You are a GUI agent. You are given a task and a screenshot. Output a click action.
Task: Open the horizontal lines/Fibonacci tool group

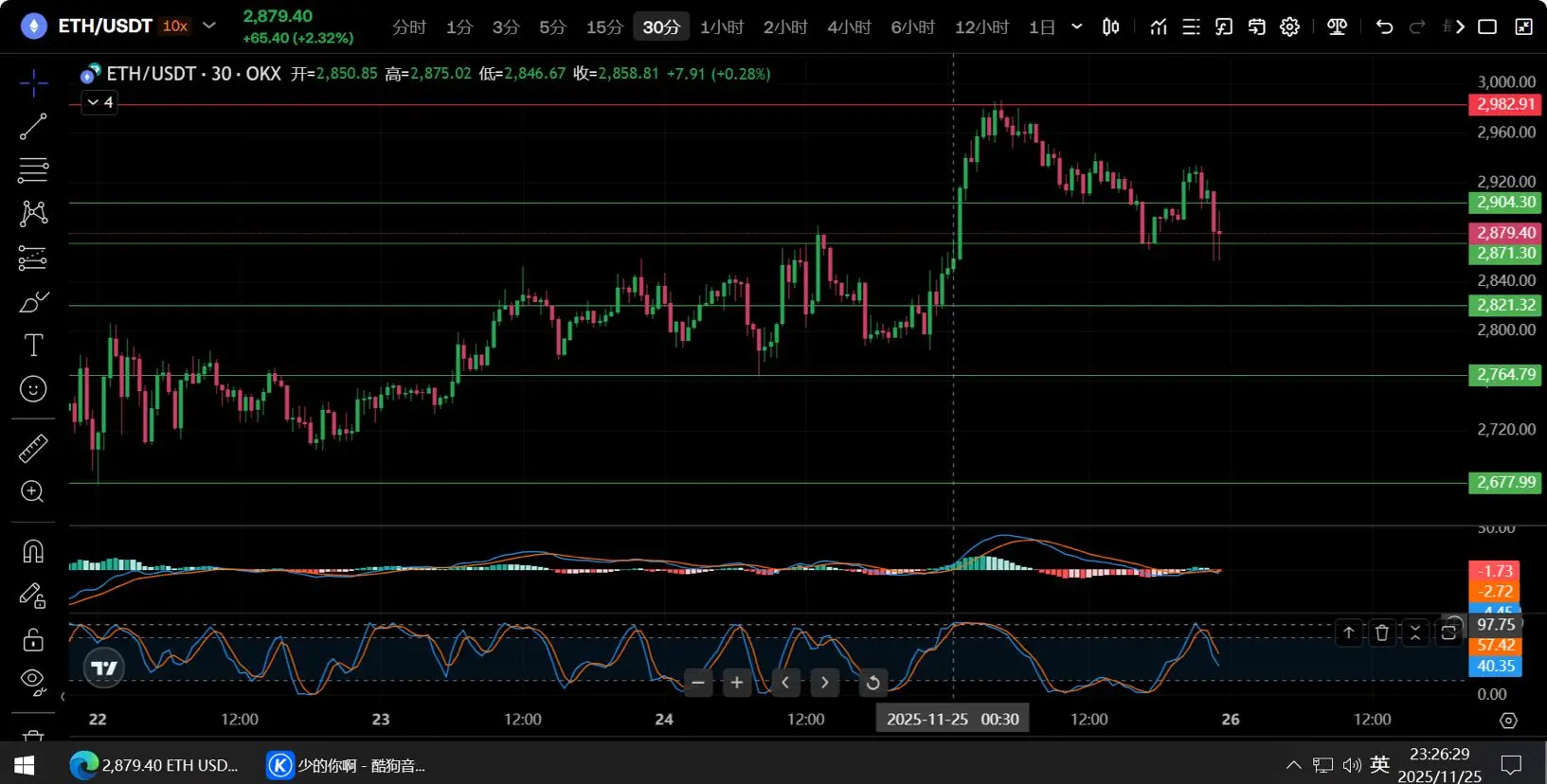33,170
